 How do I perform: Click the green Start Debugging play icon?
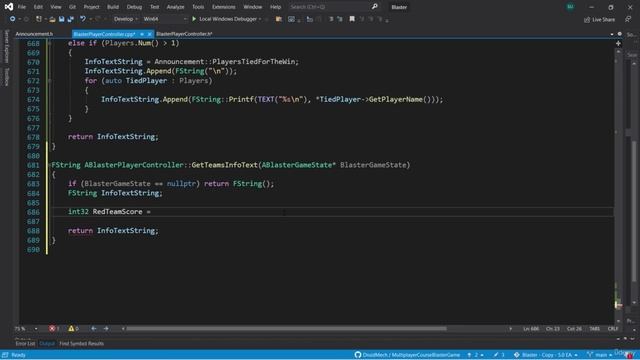194,19
